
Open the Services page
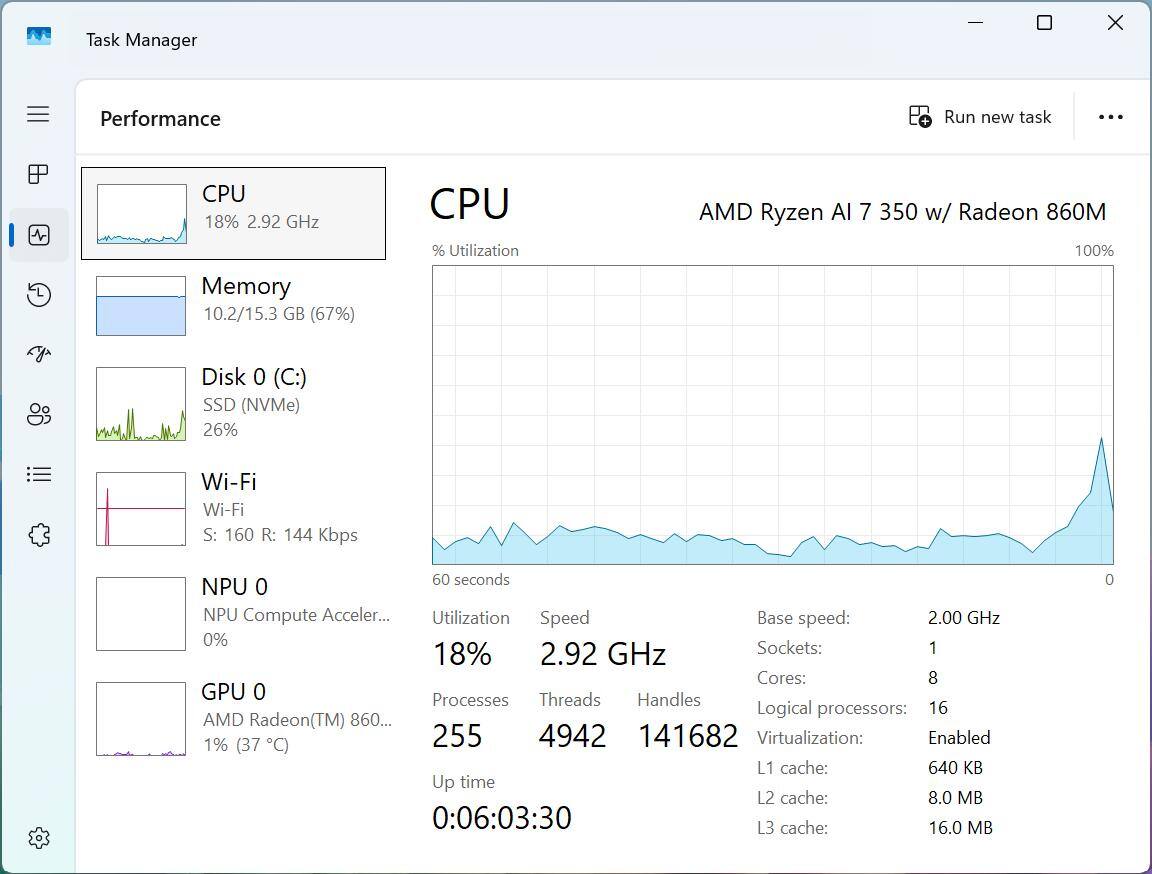(38, 535)
